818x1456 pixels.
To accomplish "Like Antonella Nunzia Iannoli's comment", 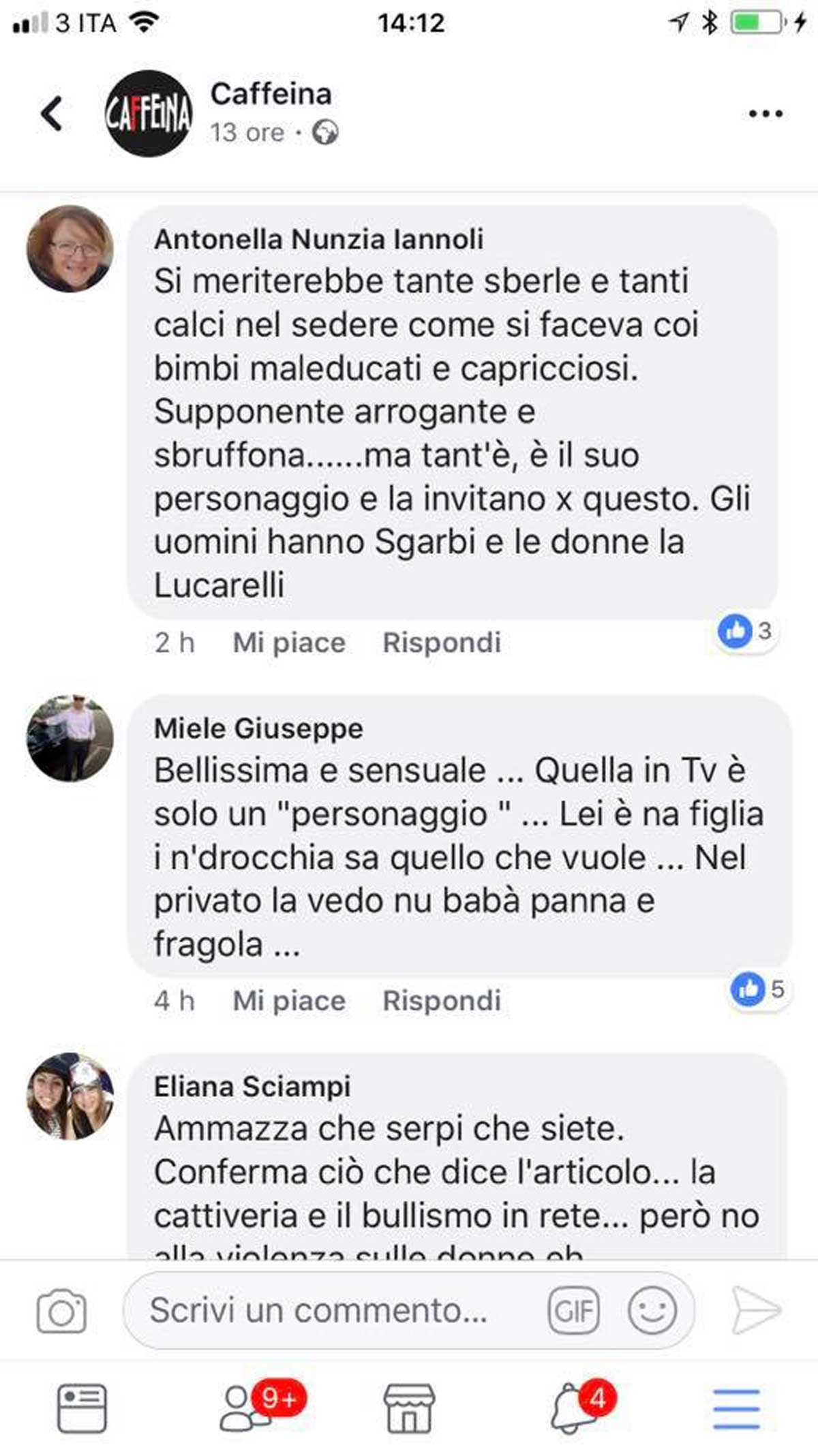I will pos(289,642).
